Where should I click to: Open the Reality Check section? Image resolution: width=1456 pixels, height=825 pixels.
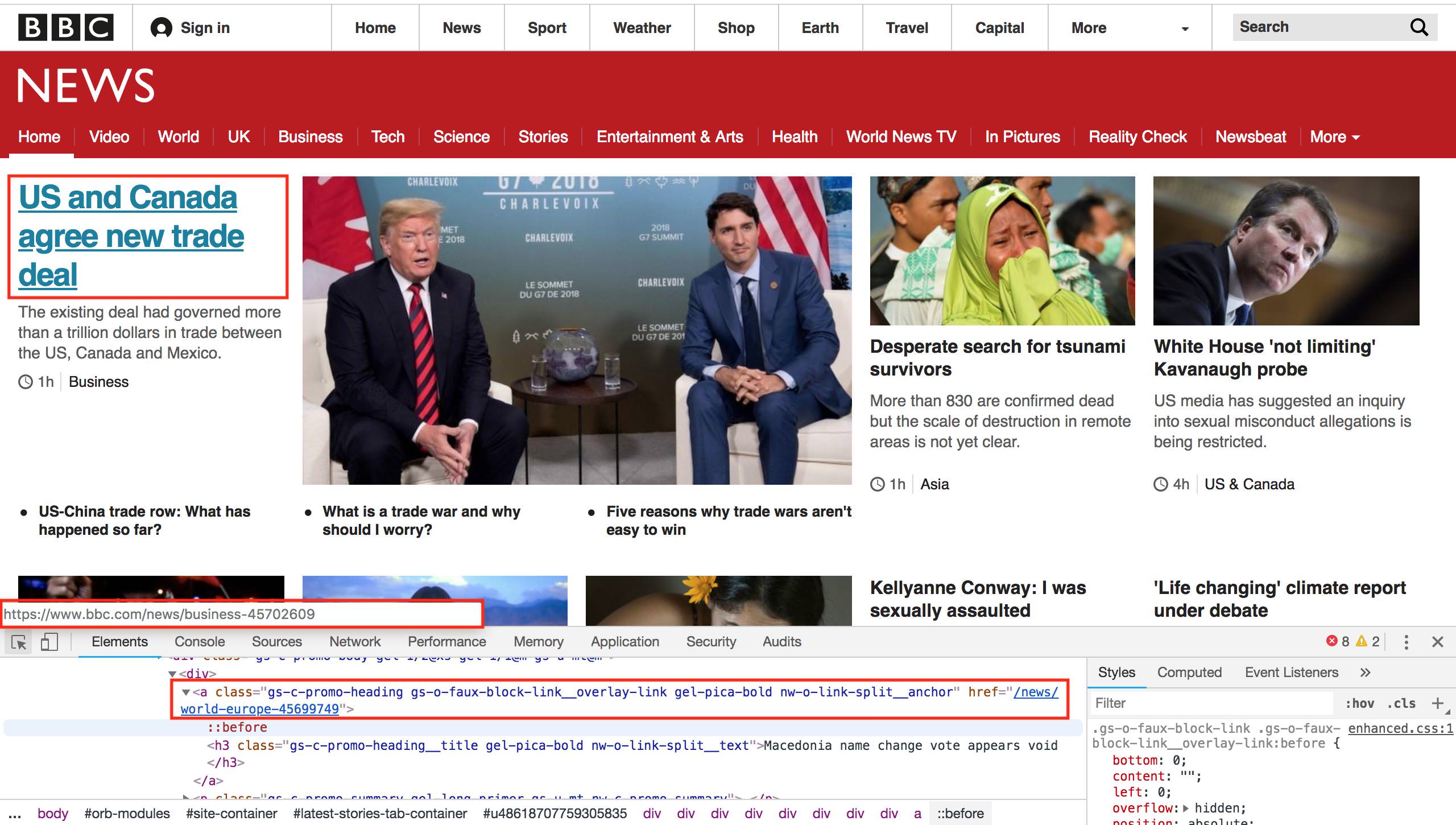[1137, 137]
